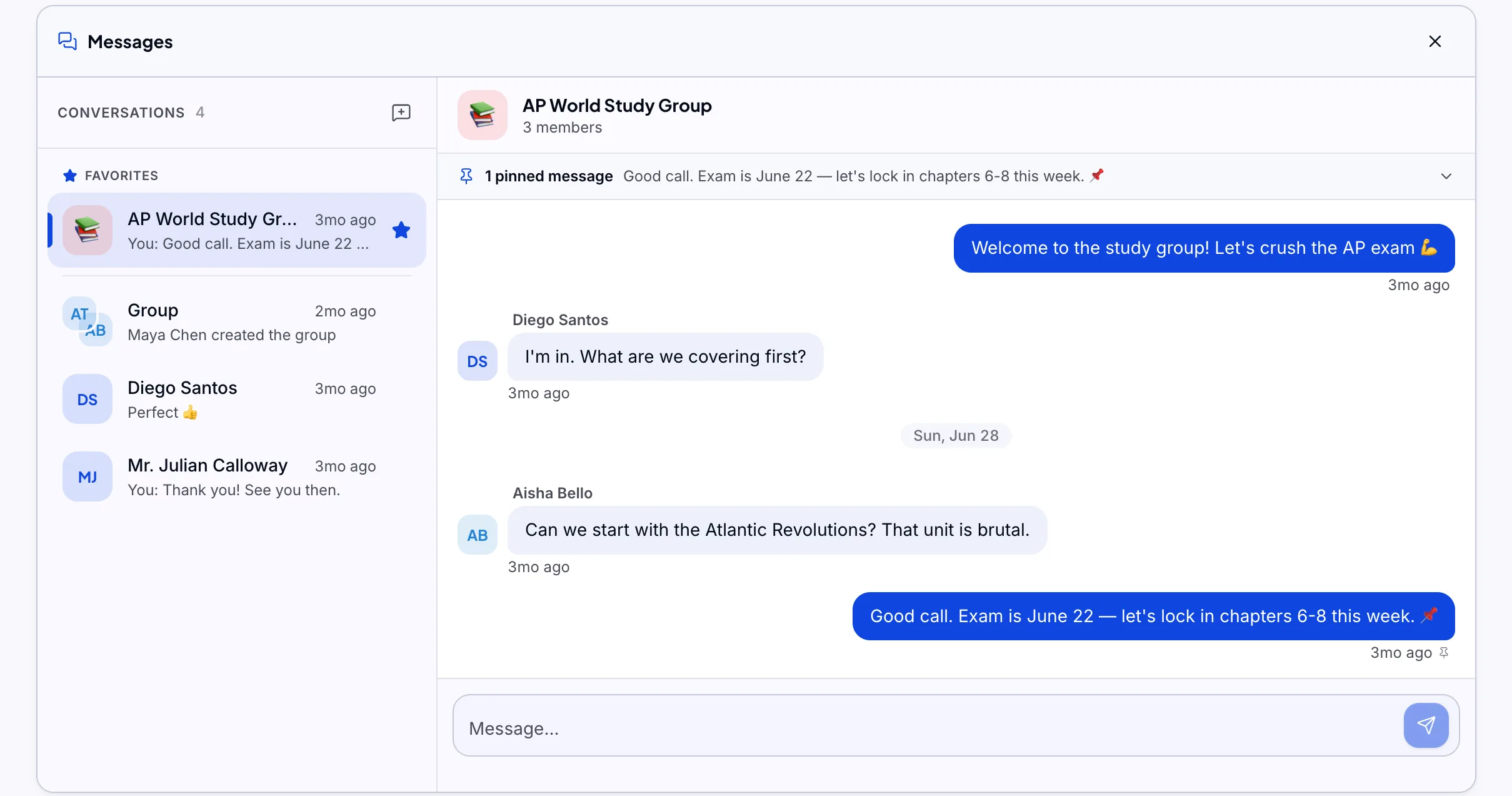The image size is (1512, 796).
Task: Start a new conversation with plus icon
Action: click(x=401, y=113)
